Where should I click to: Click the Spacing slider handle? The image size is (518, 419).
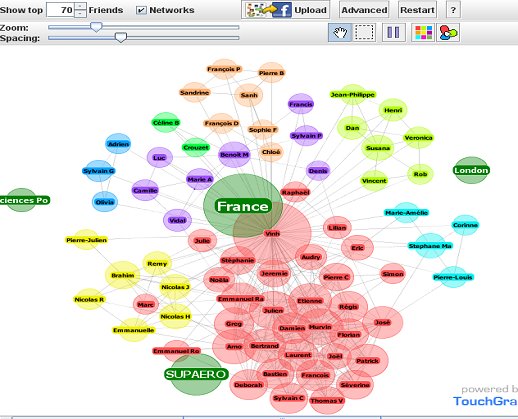(121, 37)
